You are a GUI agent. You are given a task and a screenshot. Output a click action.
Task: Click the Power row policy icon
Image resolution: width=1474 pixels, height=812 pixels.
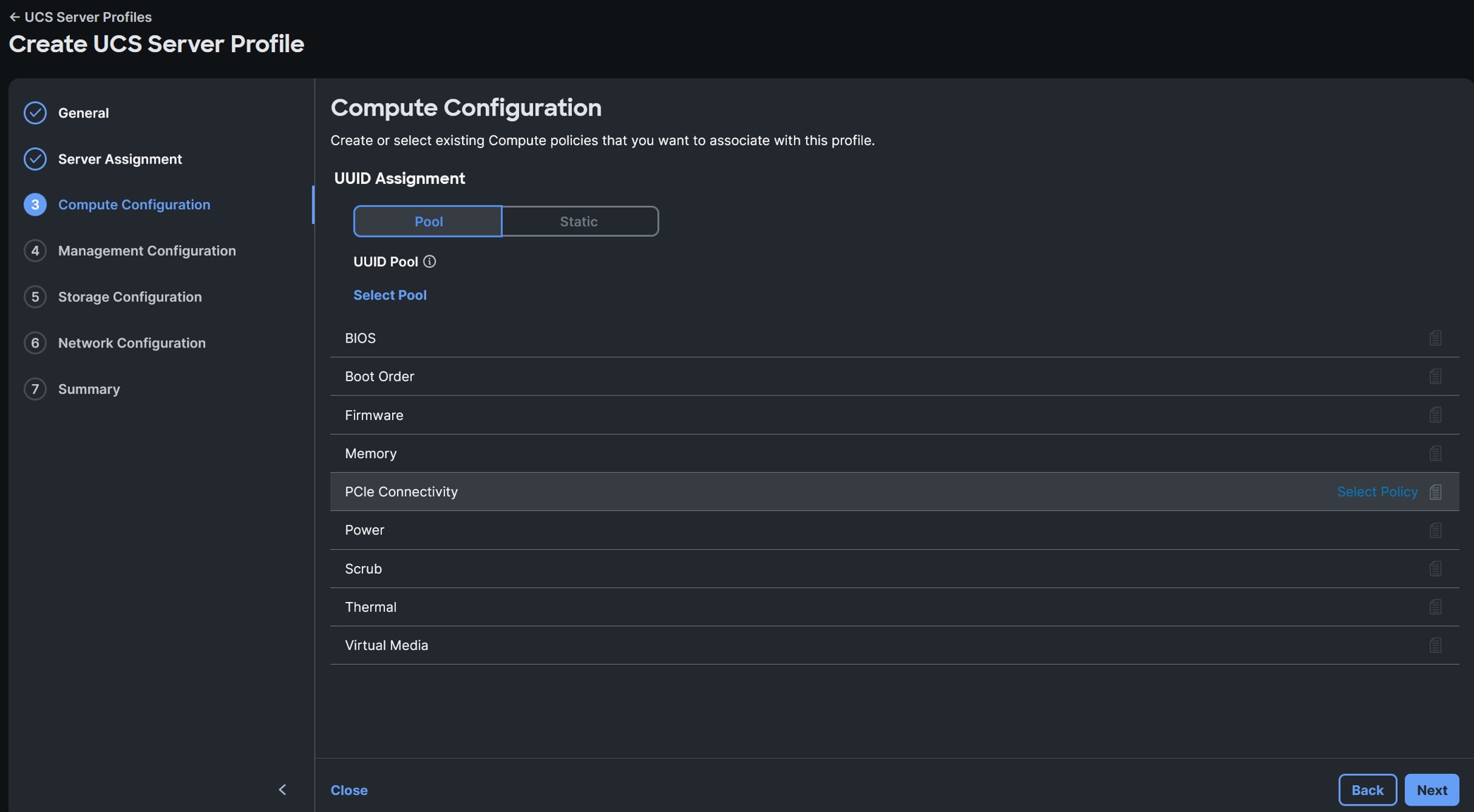(x=1435, y=530)
